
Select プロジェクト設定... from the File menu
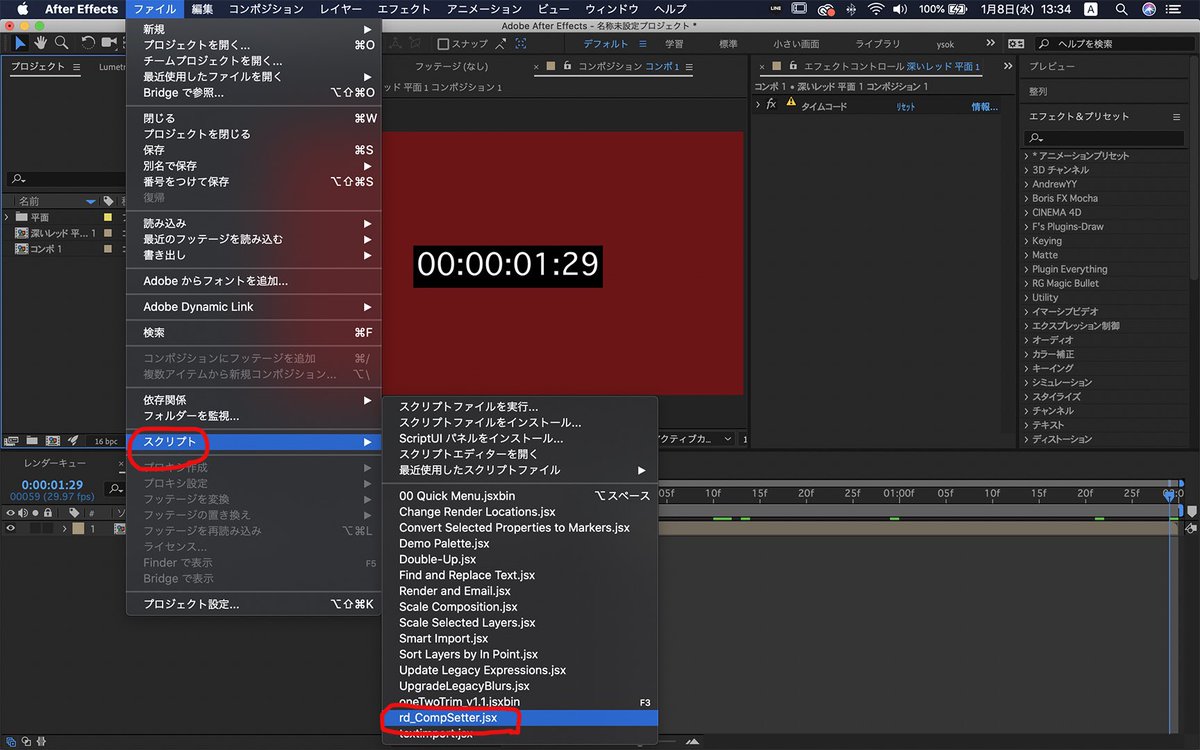point(254,604)
